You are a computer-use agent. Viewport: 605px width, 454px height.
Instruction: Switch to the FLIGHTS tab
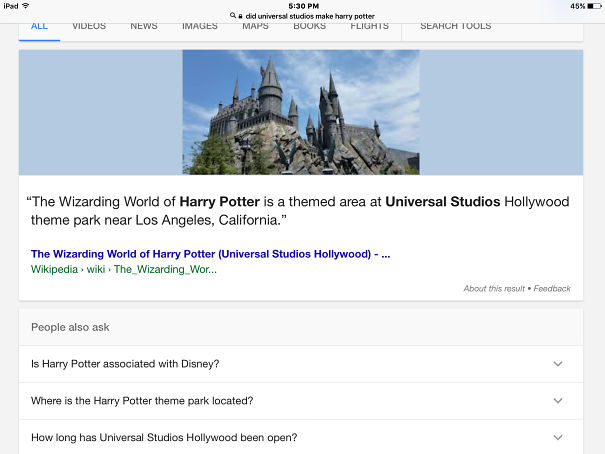[x=370, y=26]
